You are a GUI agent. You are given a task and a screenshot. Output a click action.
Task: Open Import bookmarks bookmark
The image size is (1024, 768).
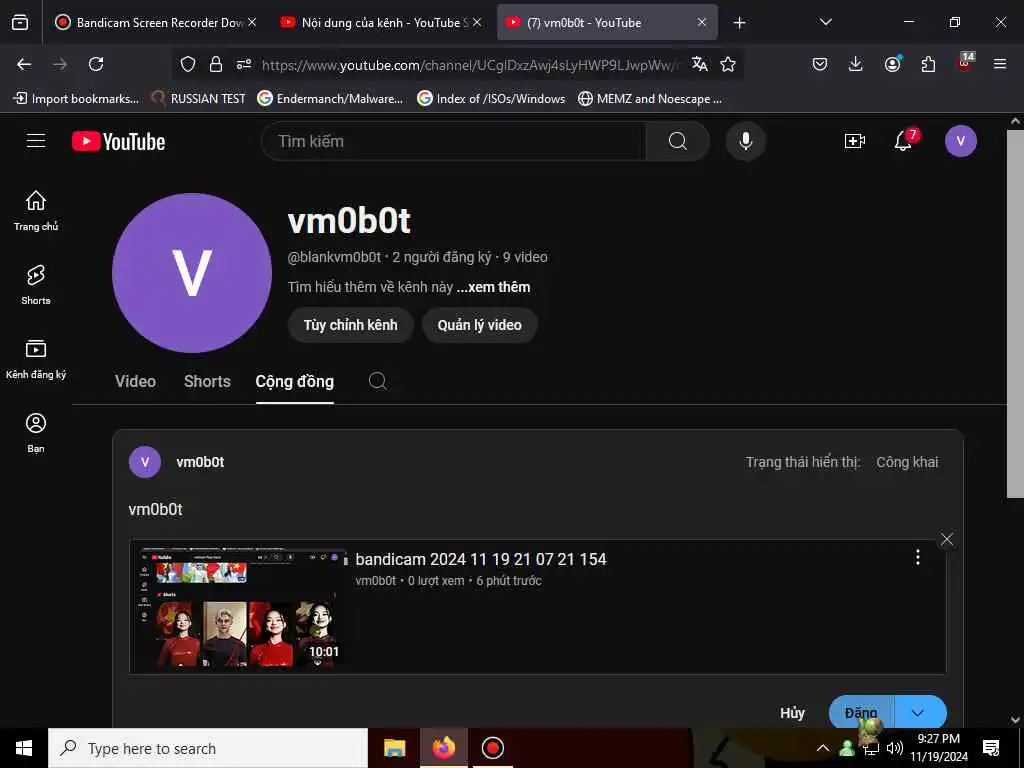click(x=76, y=99)
